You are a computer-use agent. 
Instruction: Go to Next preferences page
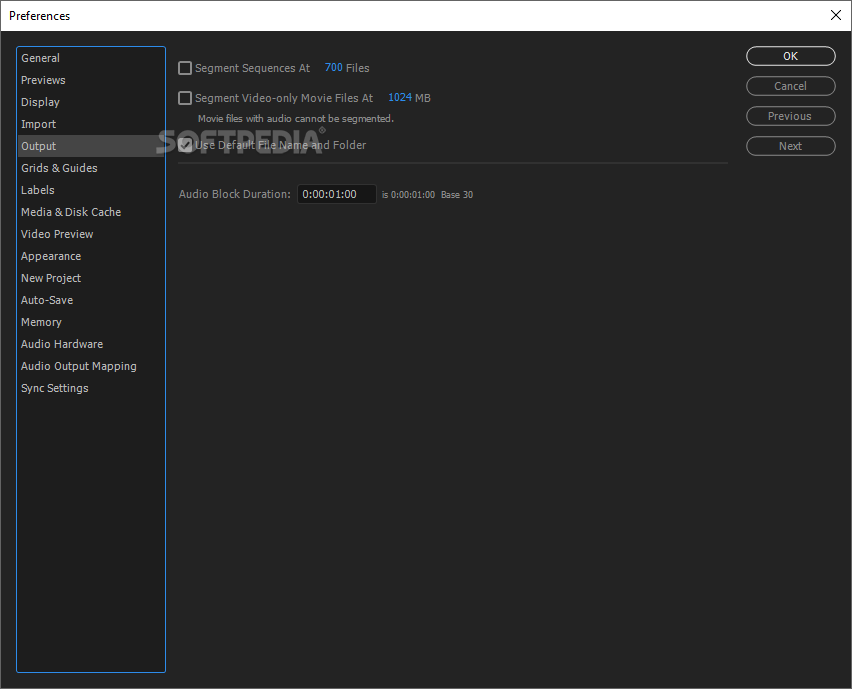pos(791,146)
